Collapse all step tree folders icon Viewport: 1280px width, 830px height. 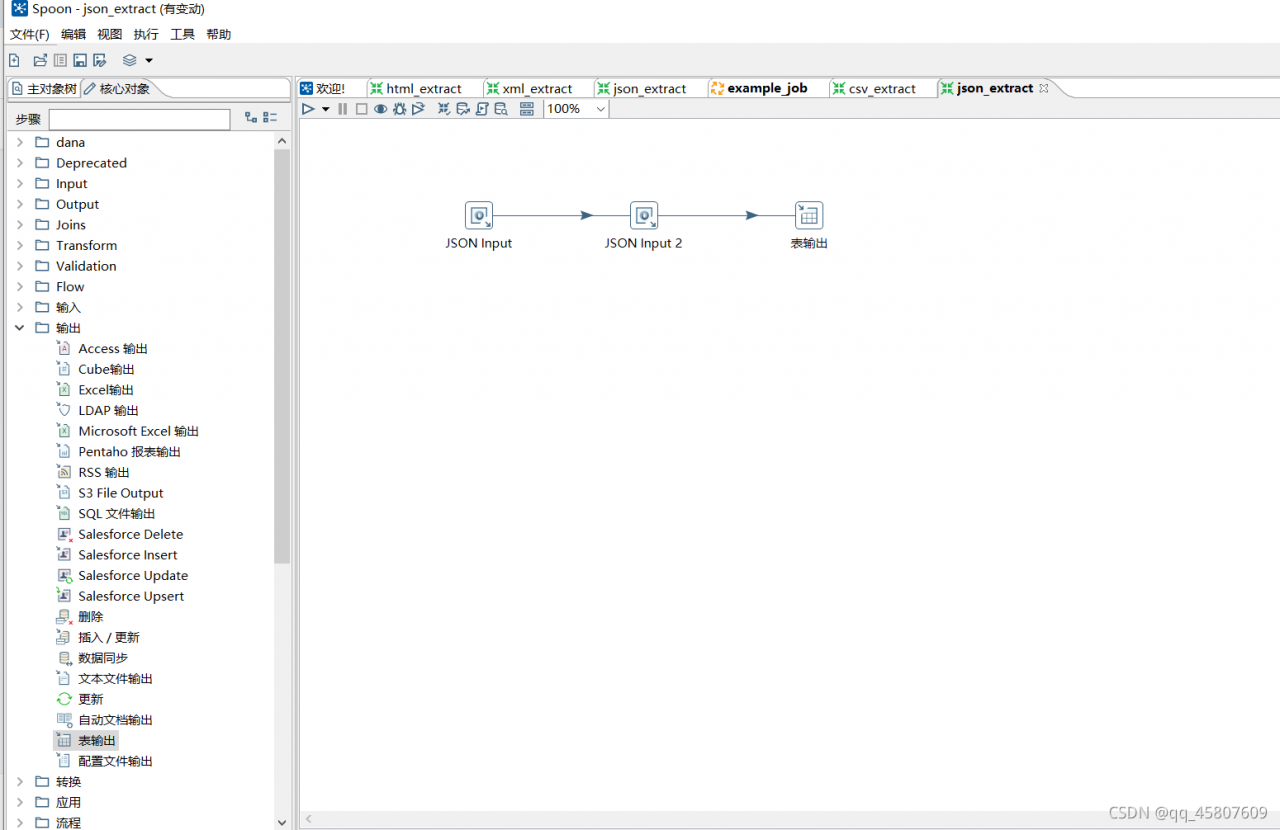coord(270,118)
